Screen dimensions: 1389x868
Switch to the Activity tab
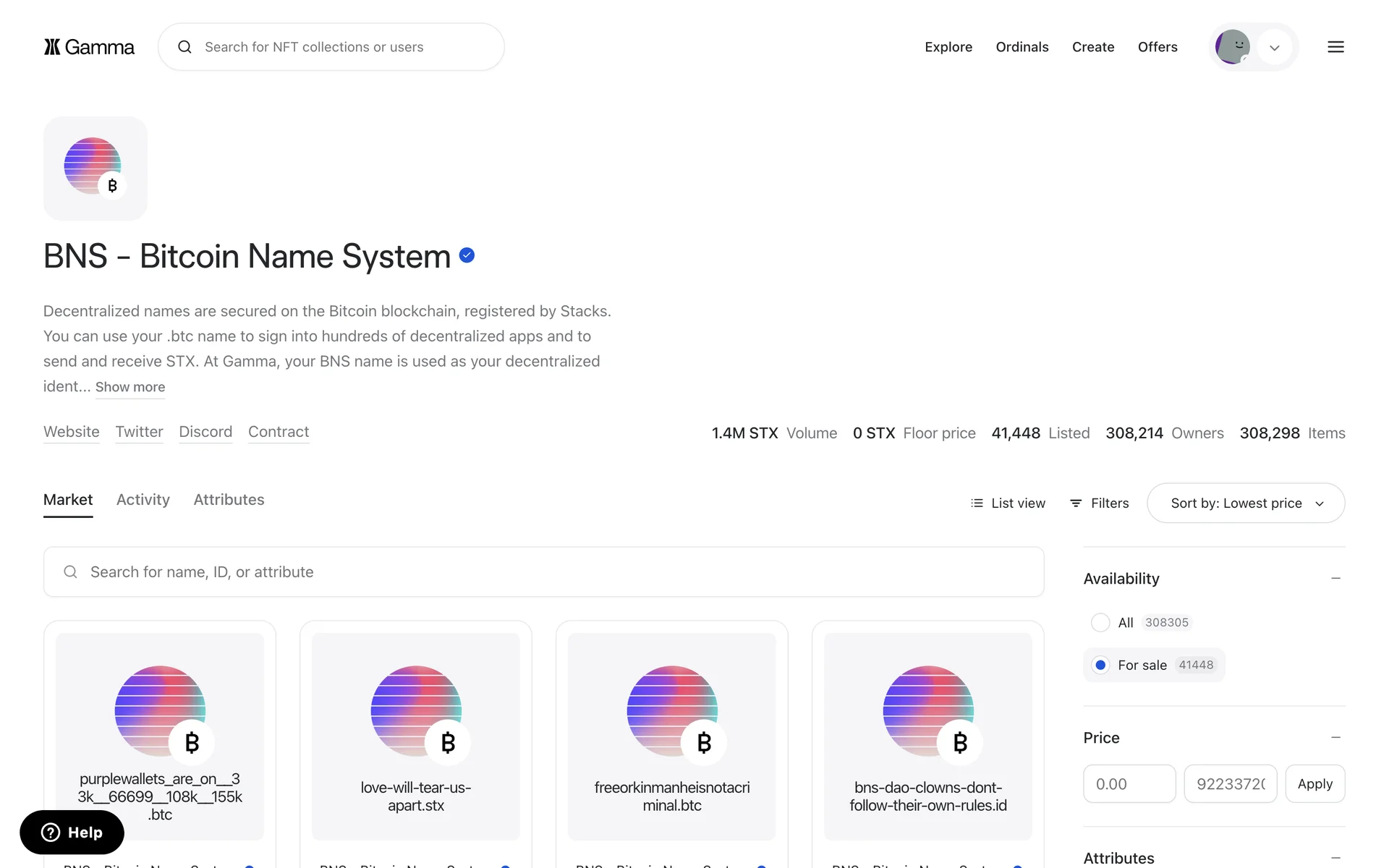coord(143,499)
